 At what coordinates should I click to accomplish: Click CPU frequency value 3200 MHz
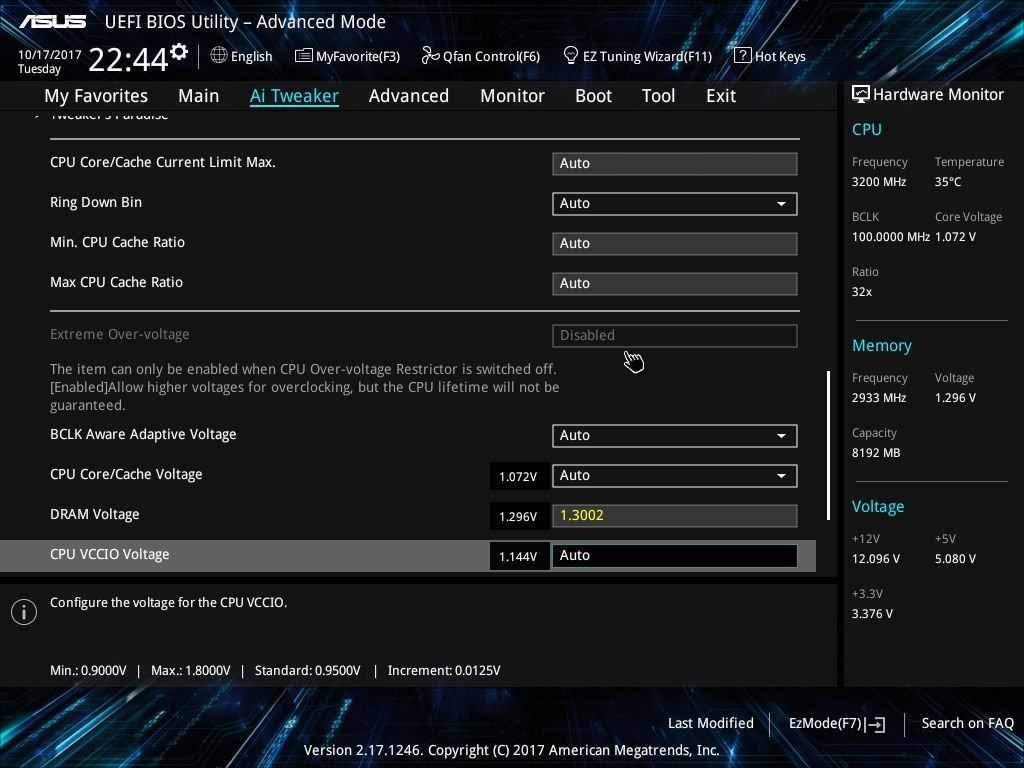coord(879,182)
